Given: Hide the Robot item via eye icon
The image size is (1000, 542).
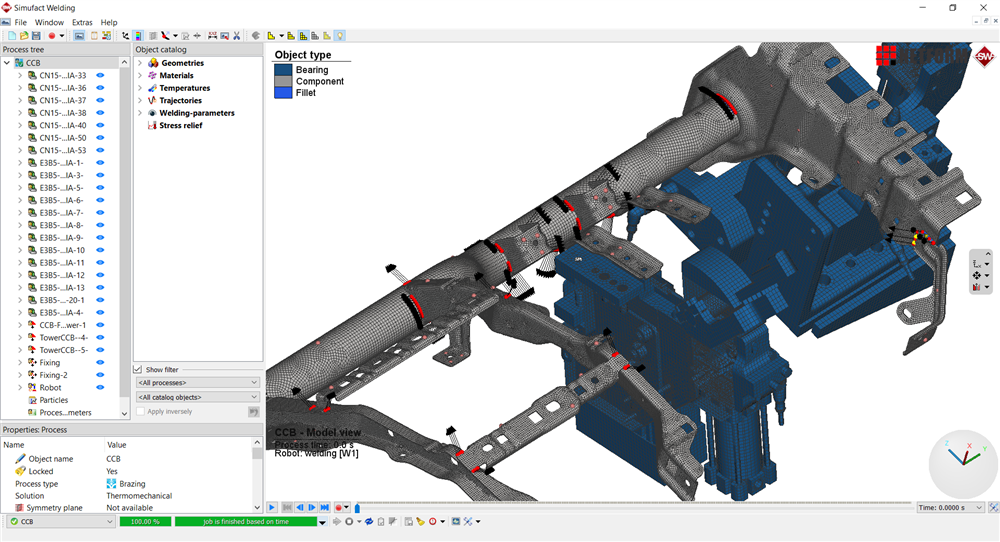Looking at the screenshot, I should (100, 387).
